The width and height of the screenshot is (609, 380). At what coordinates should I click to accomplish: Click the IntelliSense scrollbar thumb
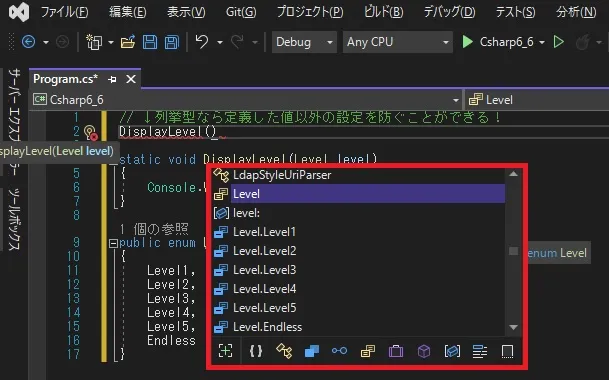(513, 251)
